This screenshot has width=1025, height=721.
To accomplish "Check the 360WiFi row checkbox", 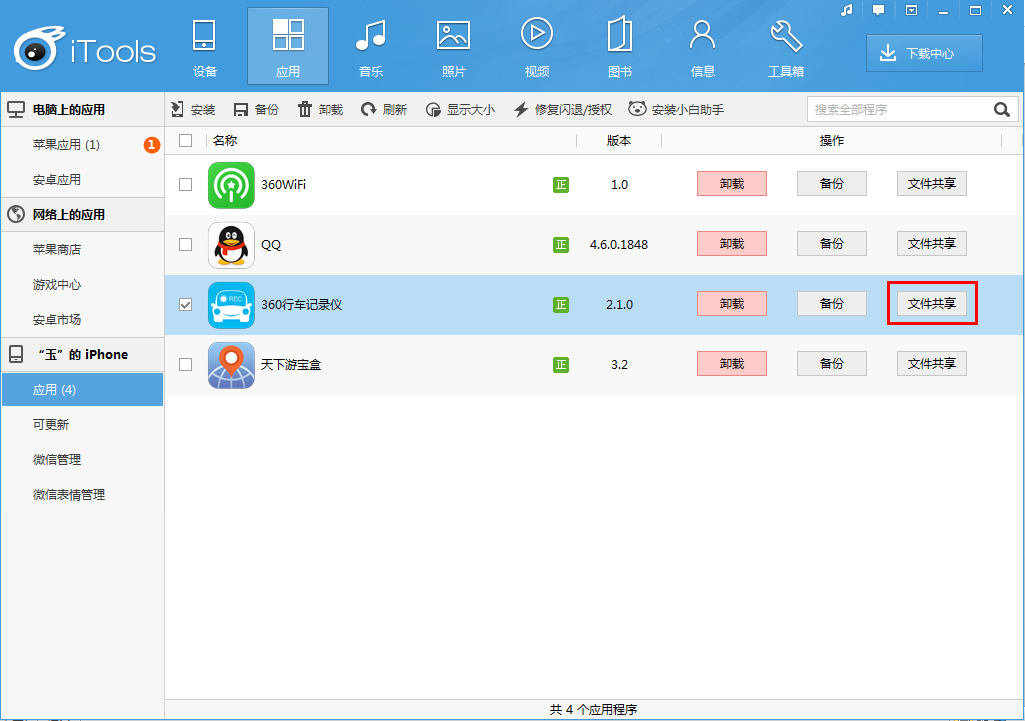I will (x=185, y=185).
